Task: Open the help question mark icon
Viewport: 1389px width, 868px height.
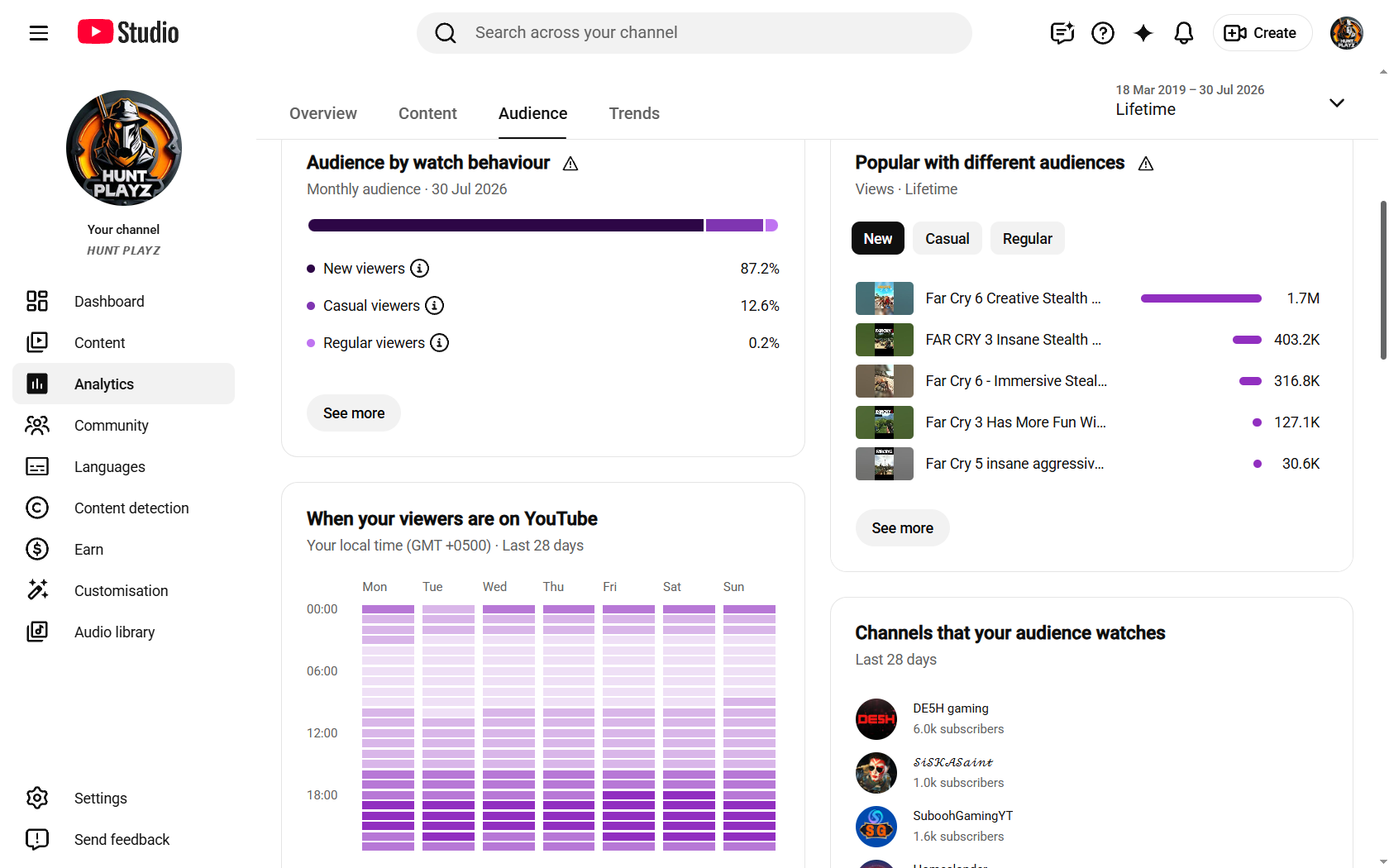Action: pos(1103,33)
